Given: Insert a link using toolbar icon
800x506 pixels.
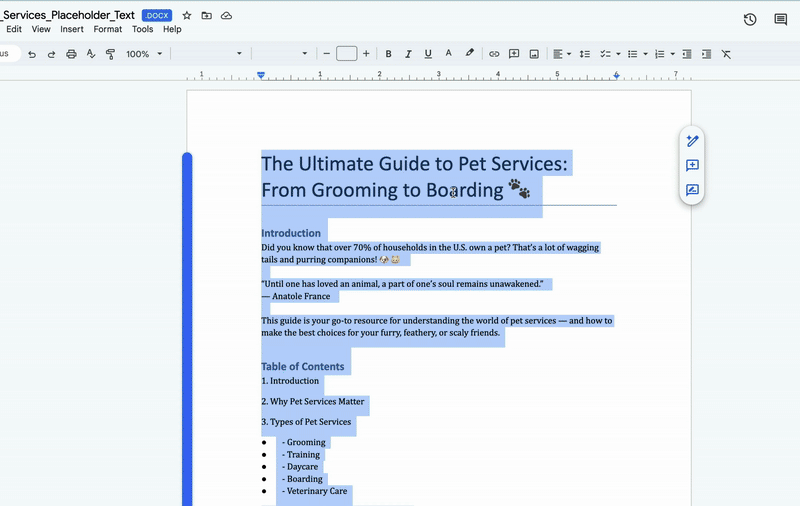Looking at the screenshot, I should (x=494, y=54).
